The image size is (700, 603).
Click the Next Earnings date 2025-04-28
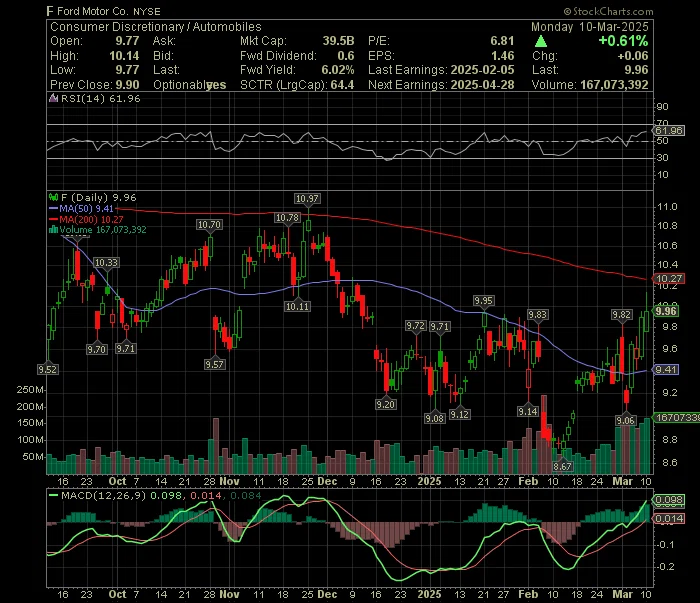pyautogui.click(x=482, y=85)
